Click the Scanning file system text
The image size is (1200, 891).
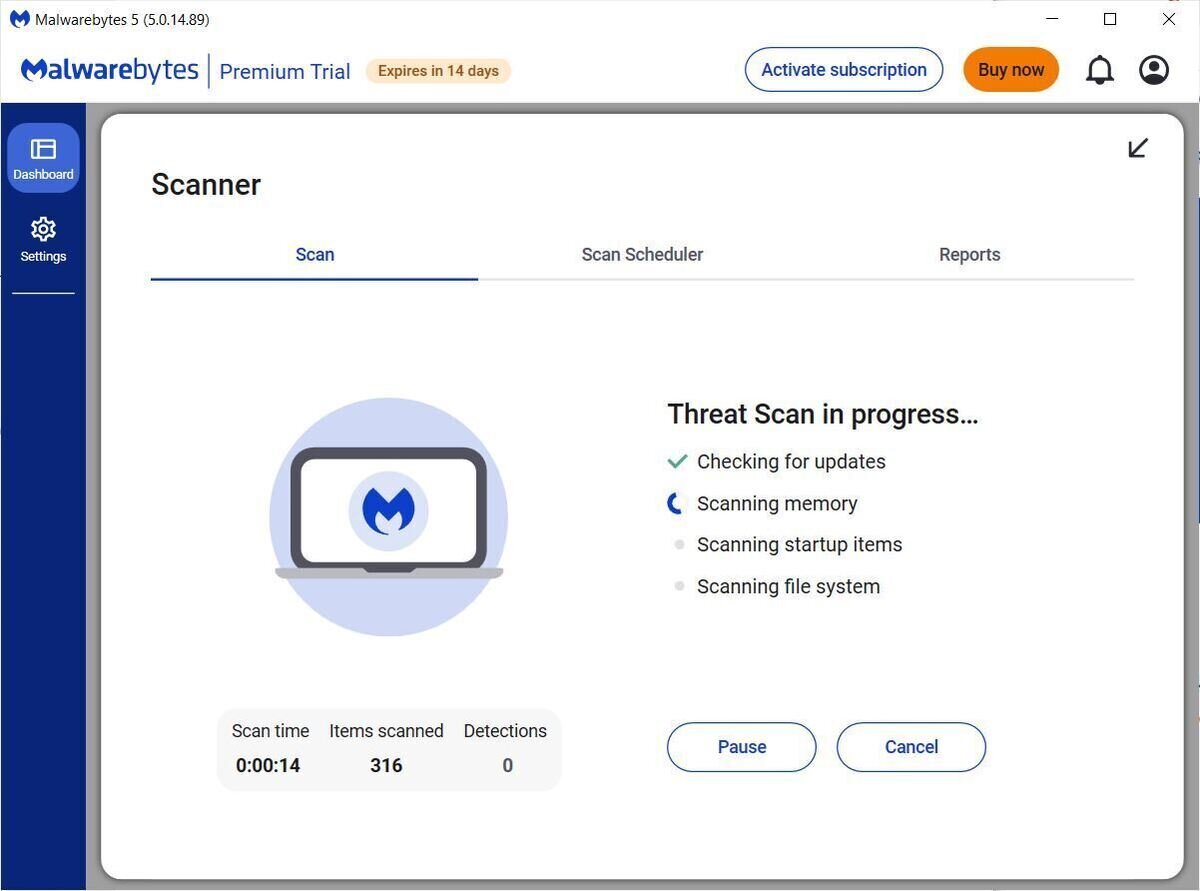(788, 587)
